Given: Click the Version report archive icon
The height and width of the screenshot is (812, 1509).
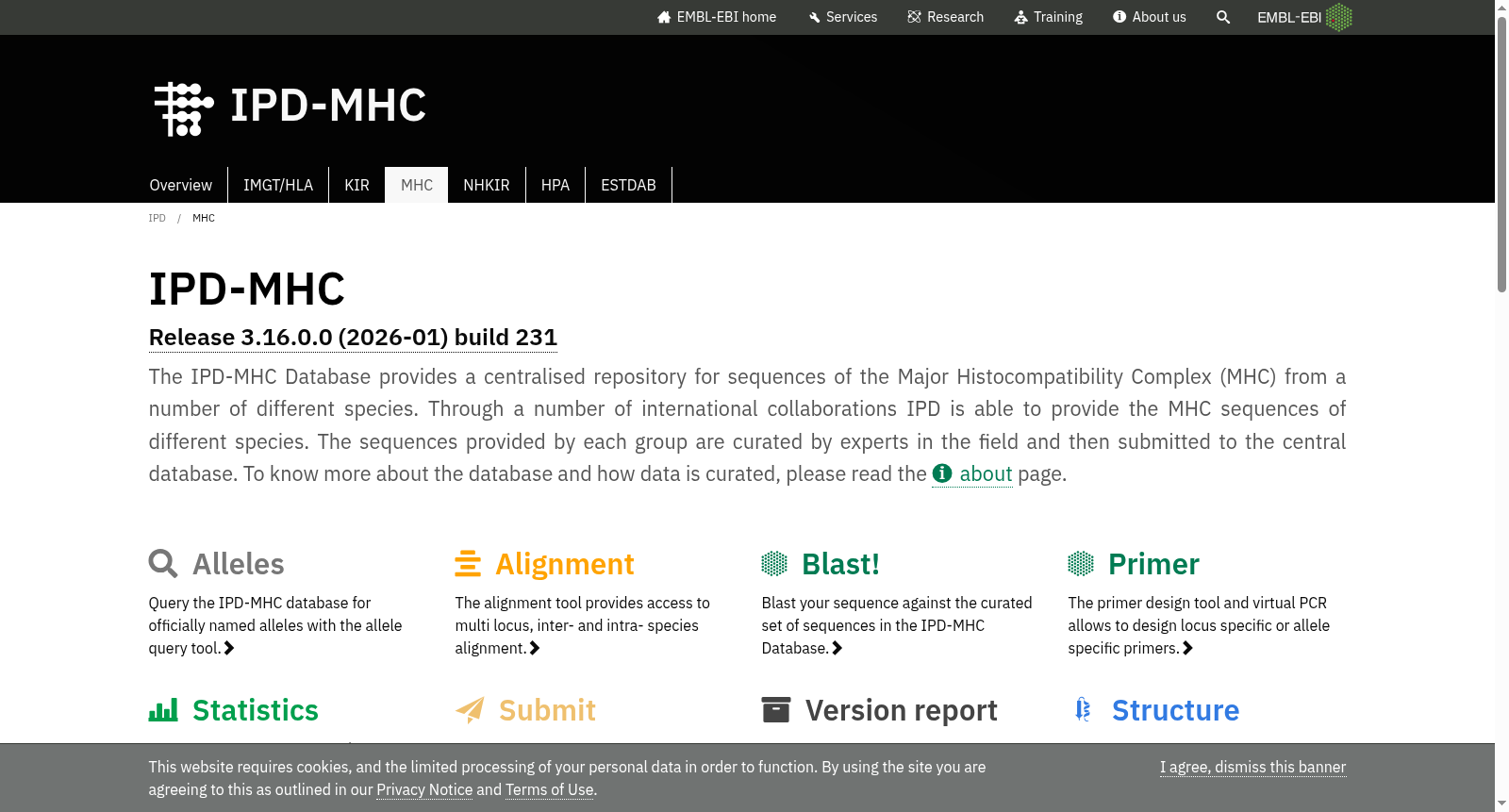Looking at the screenshot, I should (775, 709).
